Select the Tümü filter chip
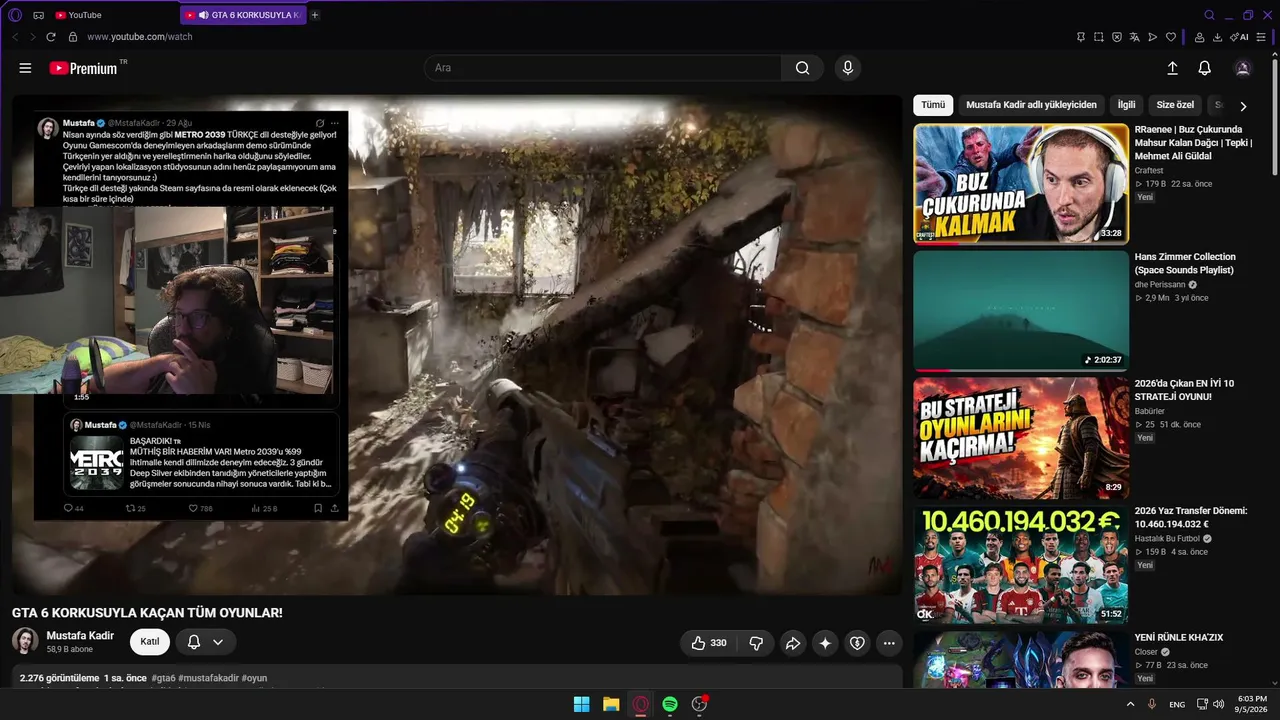The width and height of the screenshot is (1280, 720). pyautogui.click(x=933, y=105)
